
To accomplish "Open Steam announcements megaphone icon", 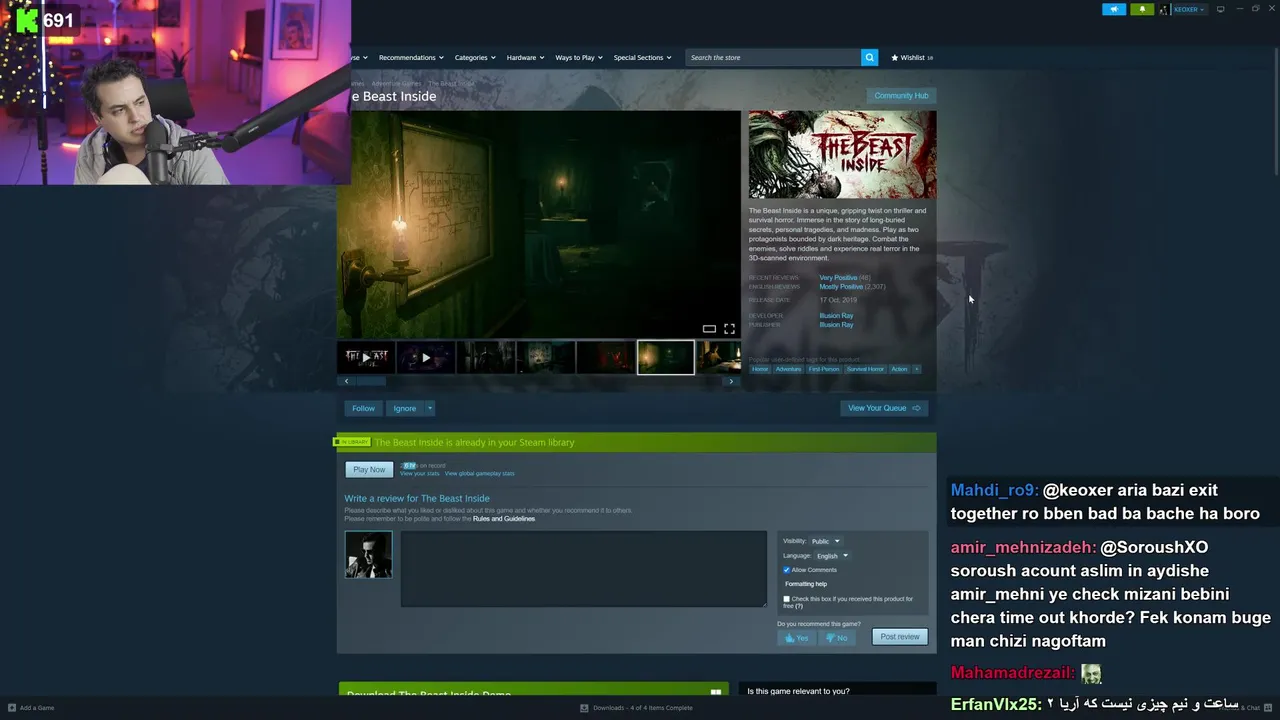I will pos(1114,9).
